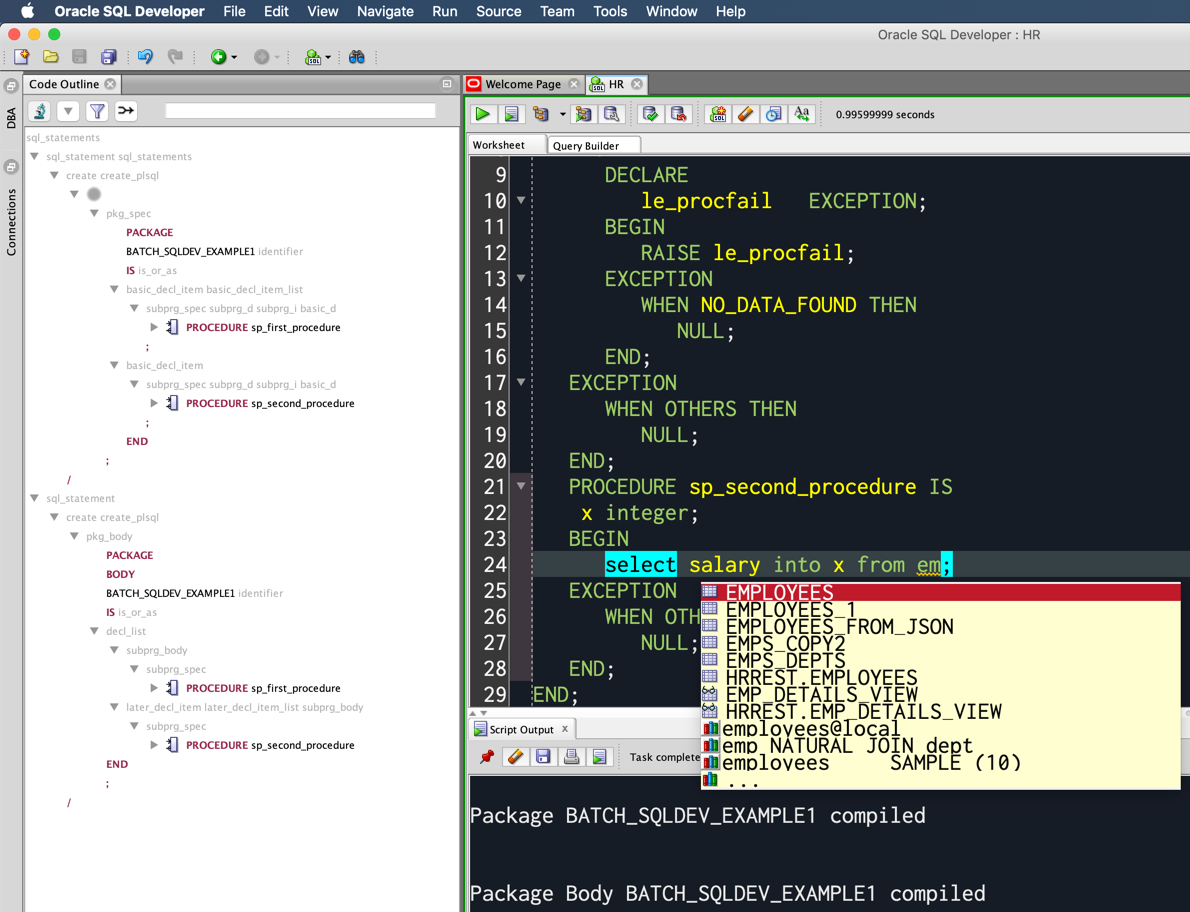Collapse the decl_list tree node
This screenshot has height=912, width=1190.
(x=94, y=631)
